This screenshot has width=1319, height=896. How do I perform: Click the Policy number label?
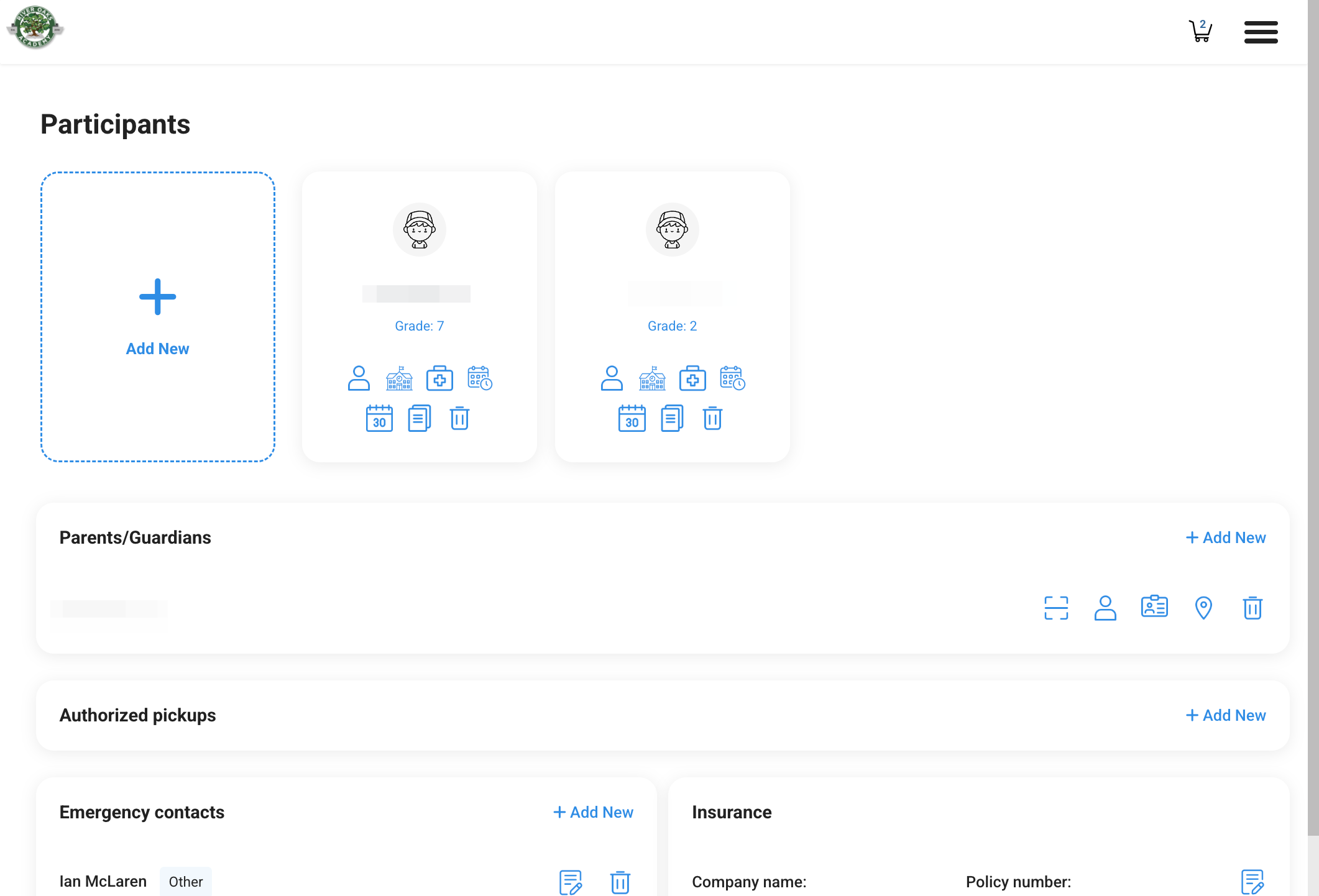1018,882
